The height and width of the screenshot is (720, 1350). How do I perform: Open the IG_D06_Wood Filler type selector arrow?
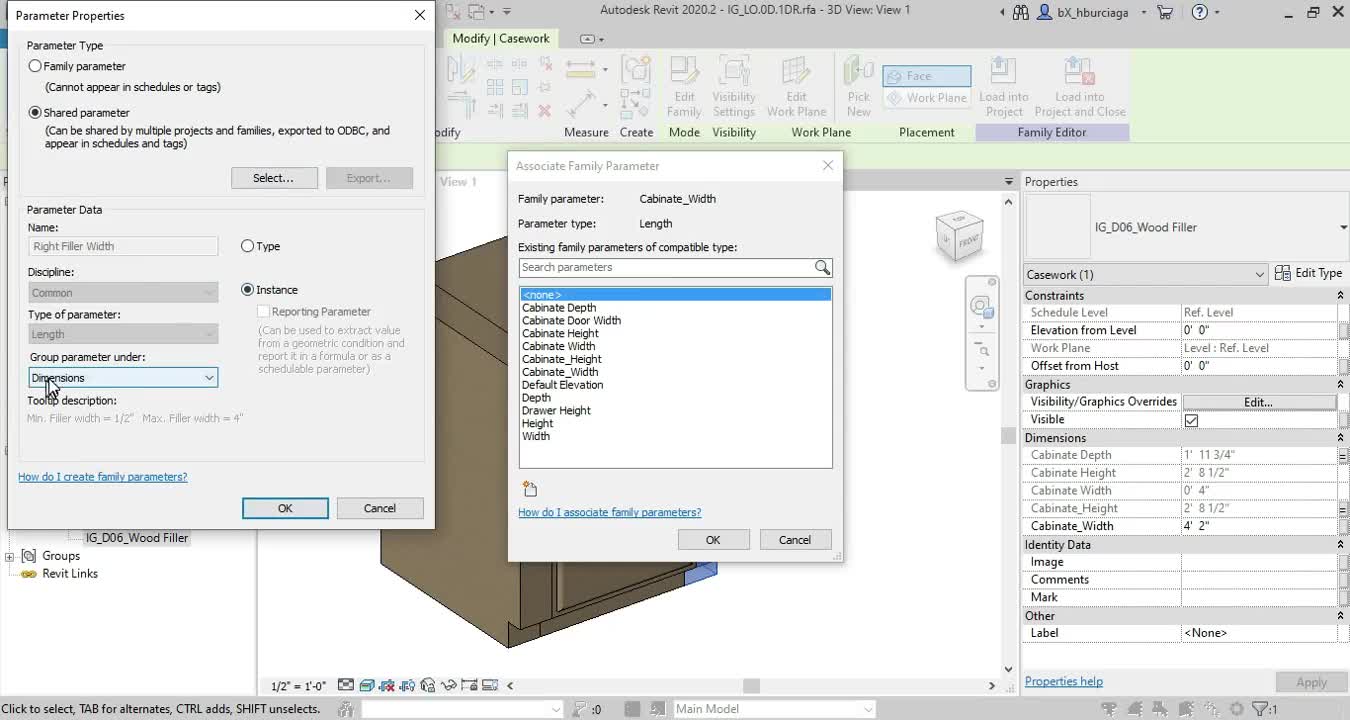(1342, 228)
